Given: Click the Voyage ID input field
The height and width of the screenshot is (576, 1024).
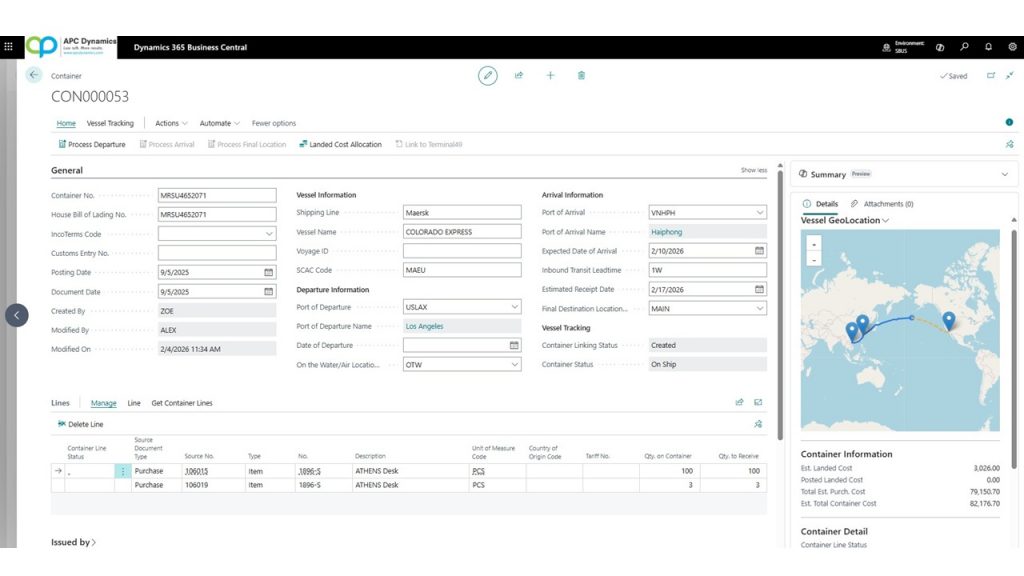Looking at the screenshot, I should click(x=462, y=251).
